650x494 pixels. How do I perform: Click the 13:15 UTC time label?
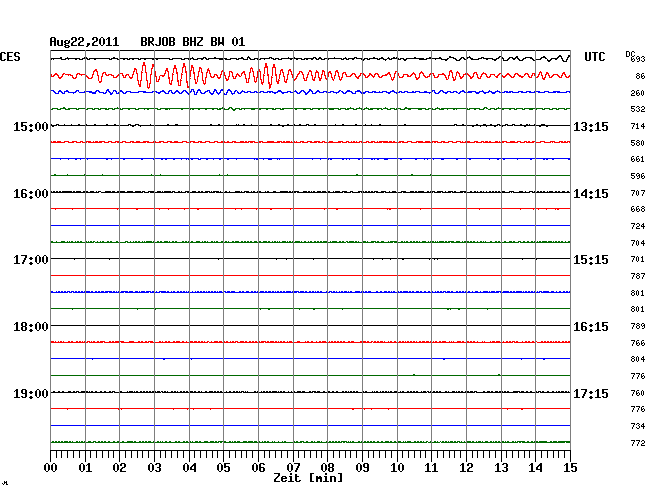[x=591, y=126]
